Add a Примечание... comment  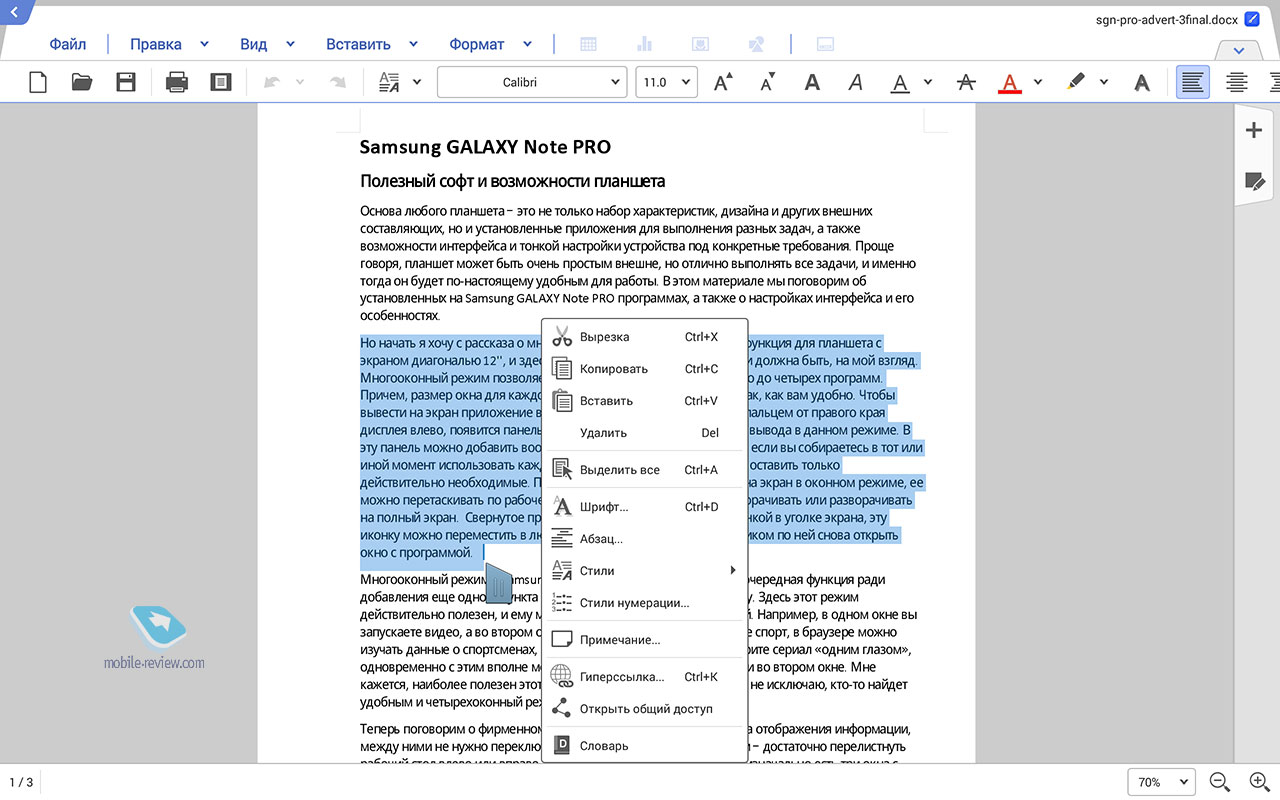pos(645,640)
